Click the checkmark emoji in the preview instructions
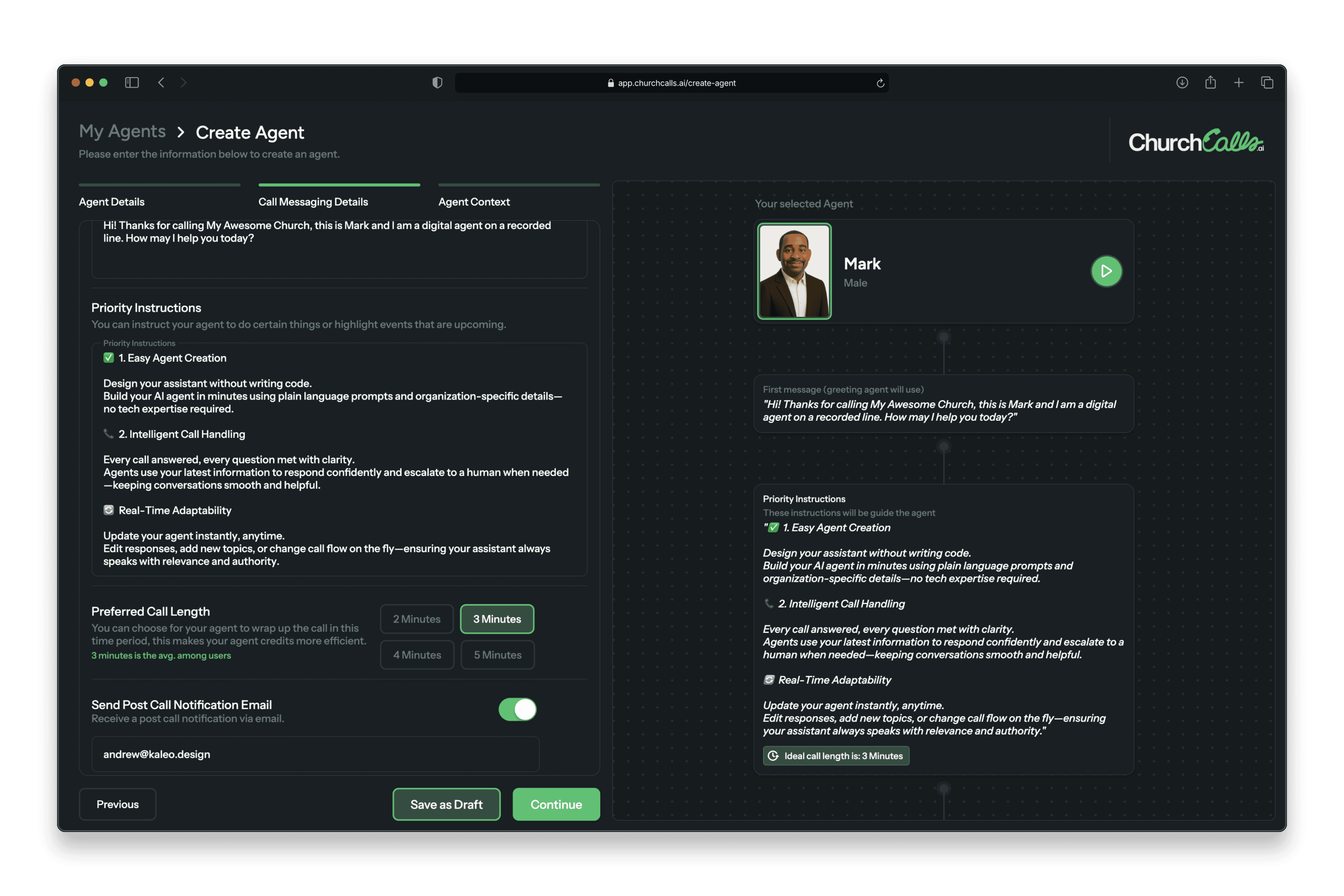The height and width of the screenshot is (896, 1344). tap(773, 527)
